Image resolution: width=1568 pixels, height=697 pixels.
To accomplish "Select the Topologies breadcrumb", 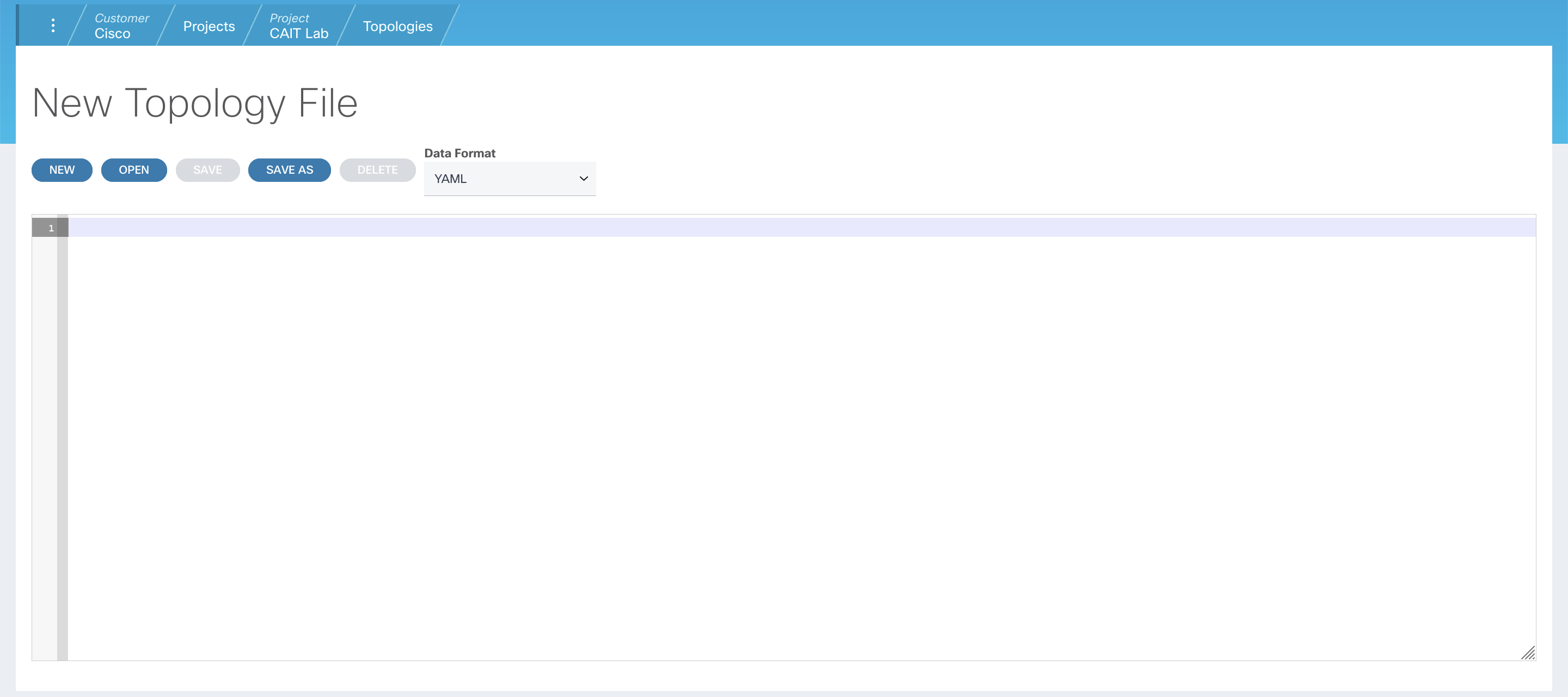I will 397,26.
